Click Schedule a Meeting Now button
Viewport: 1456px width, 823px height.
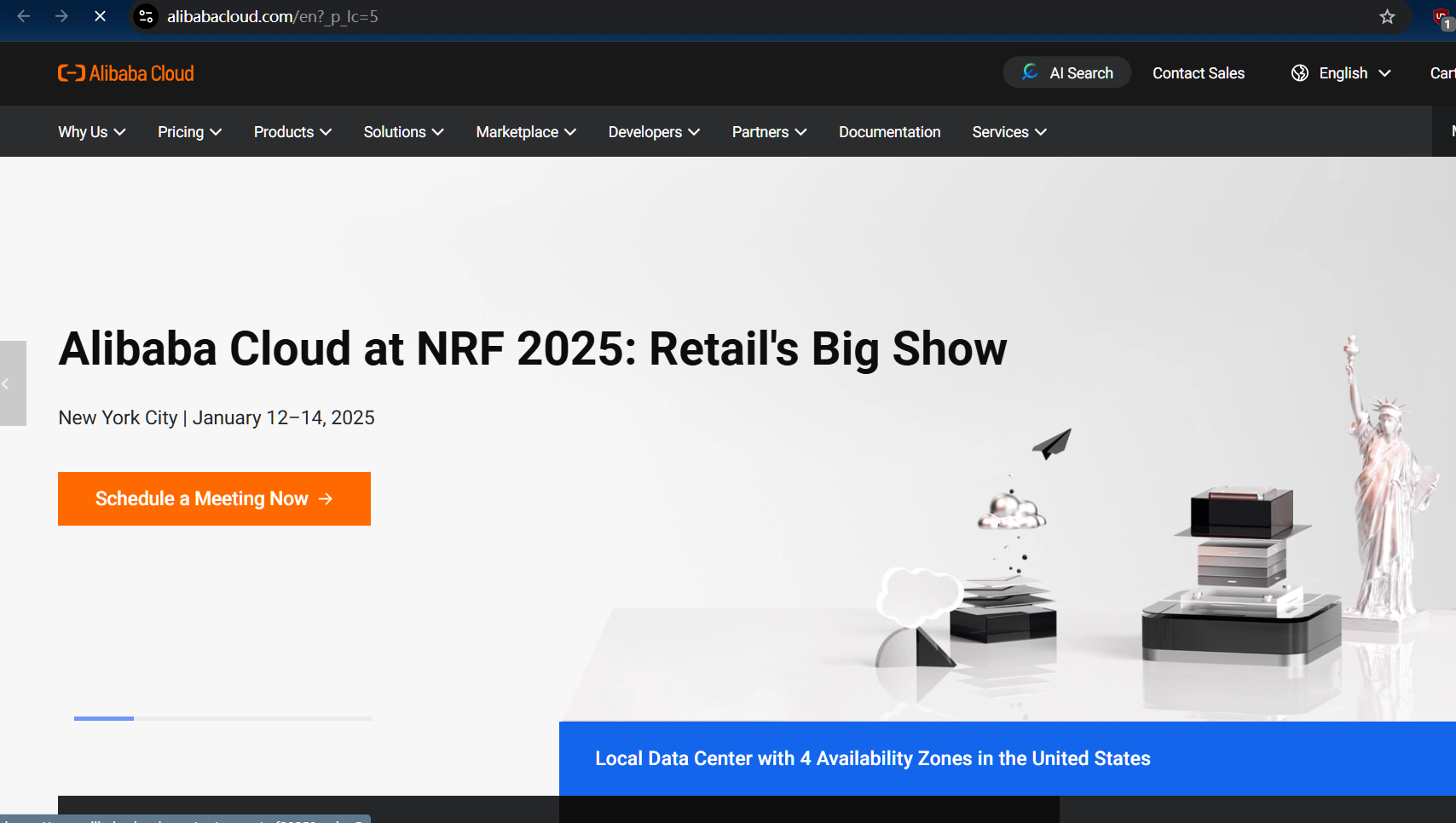pos(214,498)
